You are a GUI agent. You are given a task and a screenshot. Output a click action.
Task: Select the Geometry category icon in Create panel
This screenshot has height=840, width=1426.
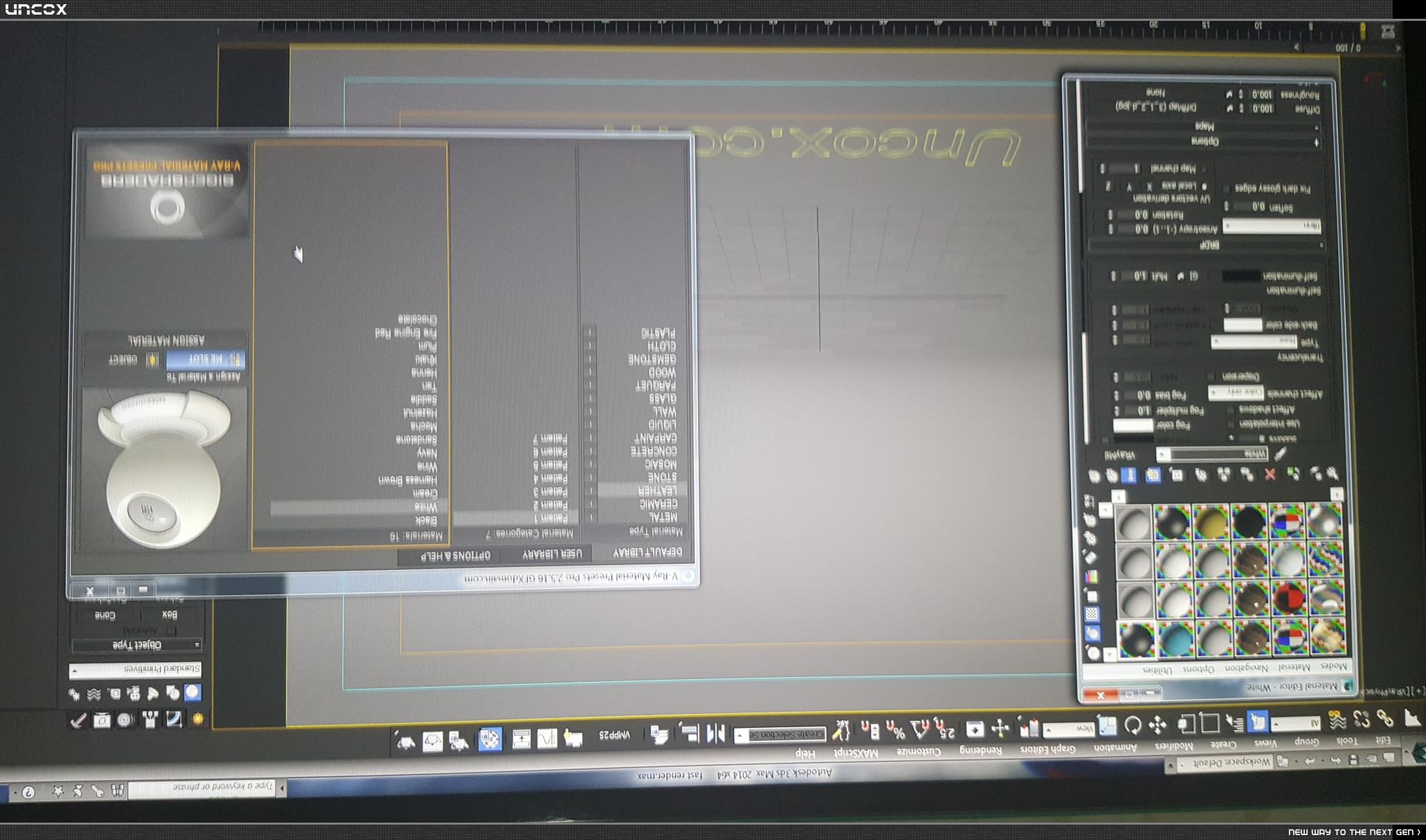(x=192, y=692)
